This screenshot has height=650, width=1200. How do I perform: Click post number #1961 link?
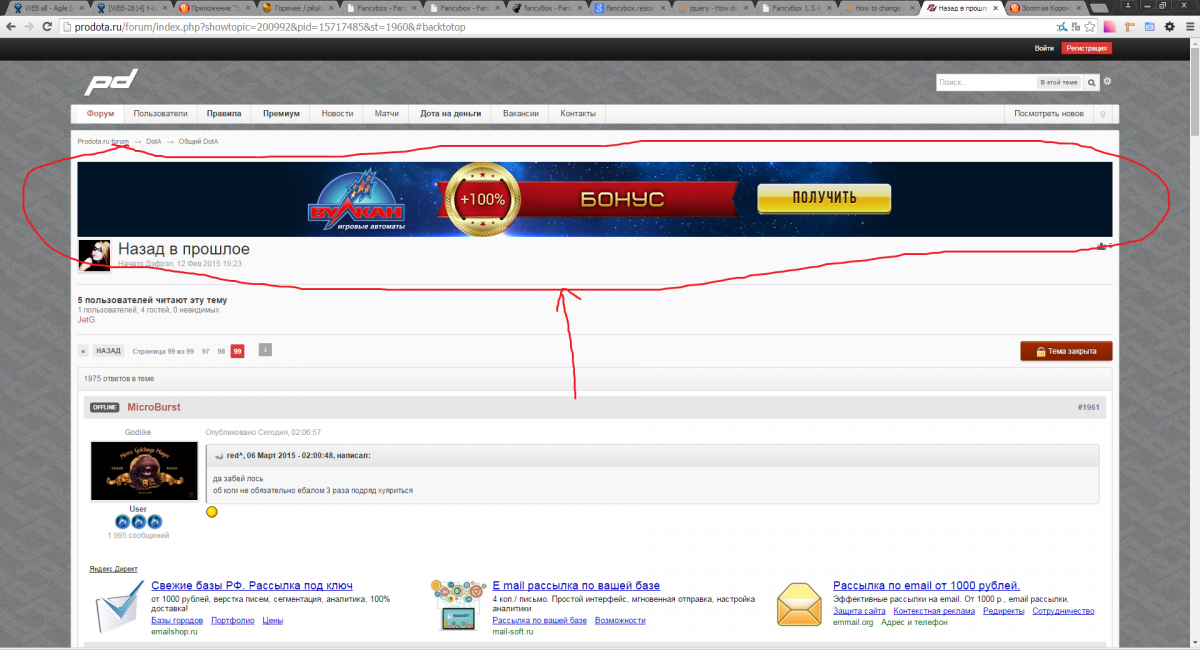coord(1088,408)
